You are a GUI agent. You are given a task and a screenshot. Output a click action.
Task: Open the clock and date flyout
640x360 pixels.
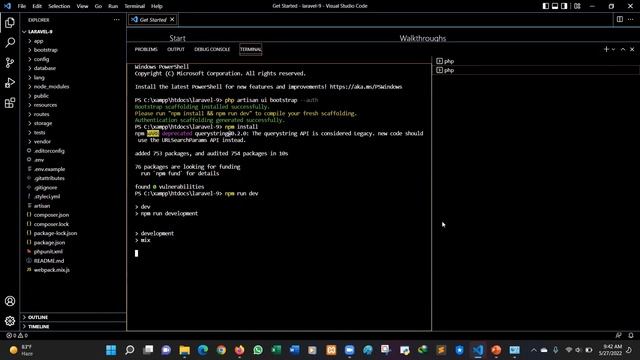(611, 350)
